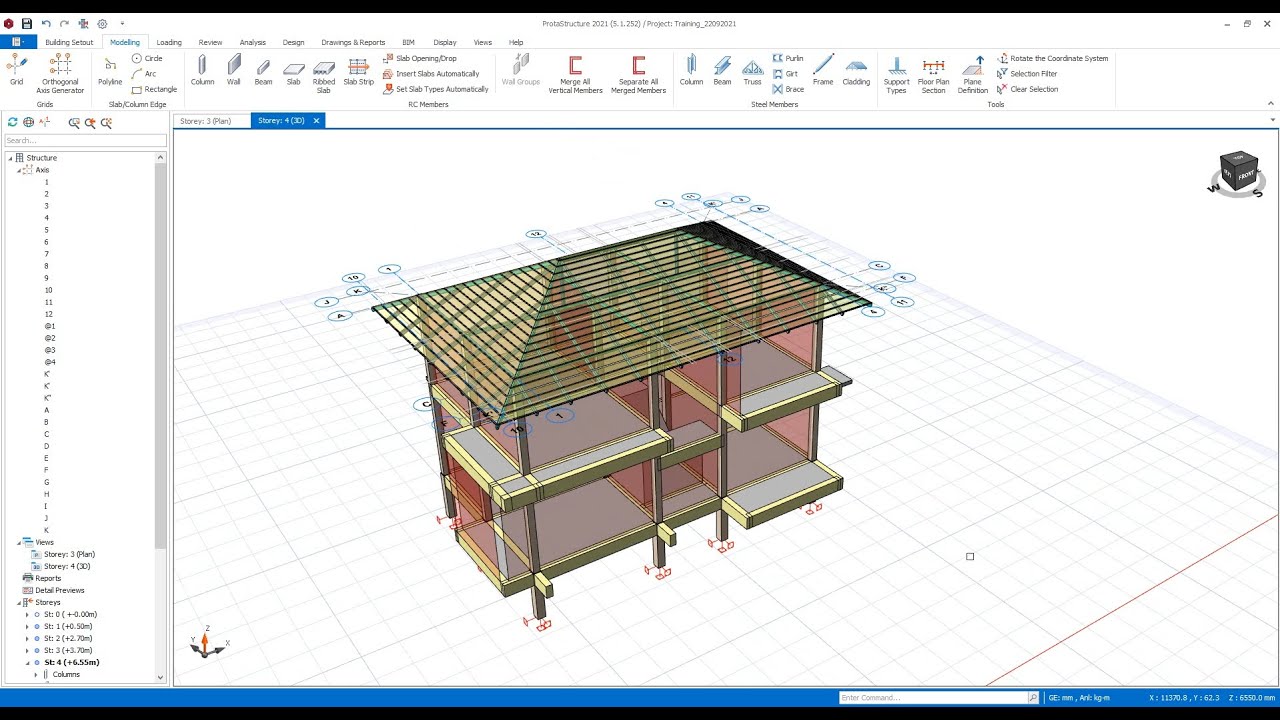Select the Frame tool
This screenshot has width=1280, height=720.
point(823,71)
